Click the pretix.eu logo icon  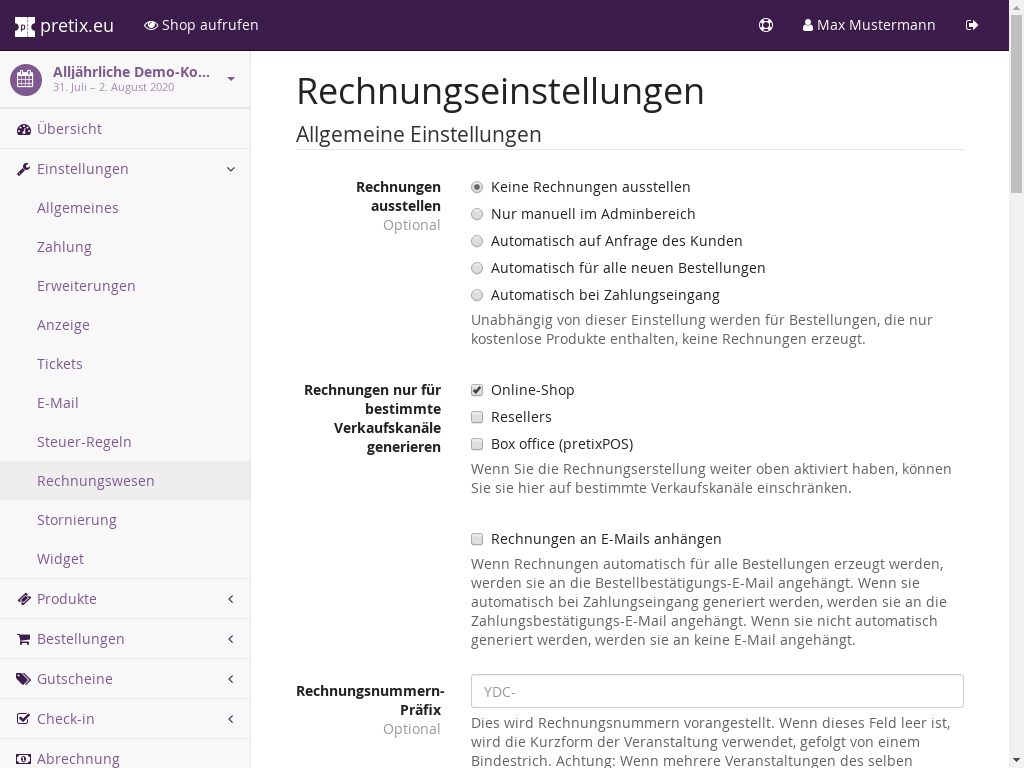click(x=25, y=26)
